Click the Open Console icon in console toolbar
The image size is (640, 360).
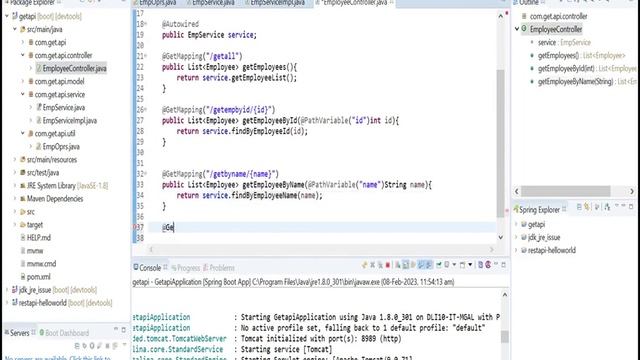pyautogui.click(x=462, y=264)
